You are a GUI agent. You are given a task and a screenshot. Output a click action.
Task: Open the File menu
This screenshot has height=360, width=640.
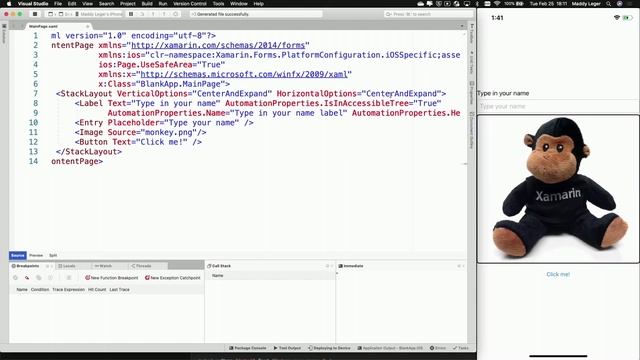(58, 4)
